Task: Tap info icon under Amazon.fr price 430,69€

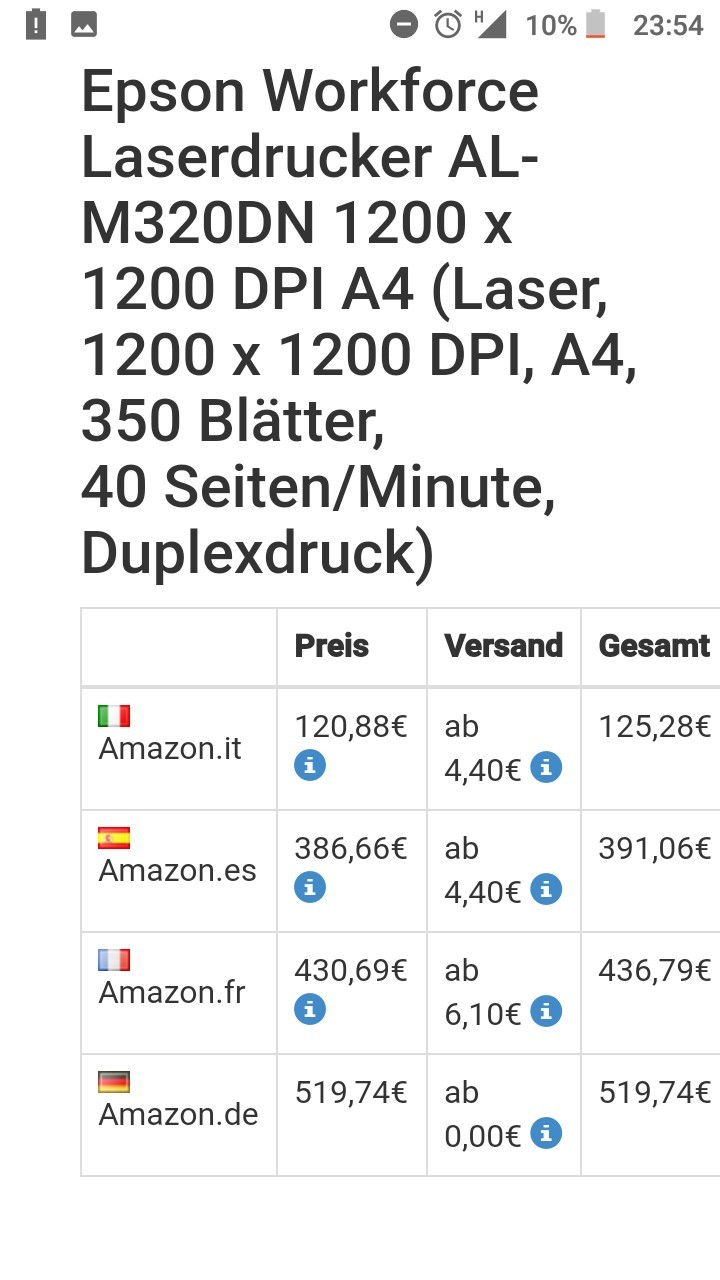Action: (310, 1010)
